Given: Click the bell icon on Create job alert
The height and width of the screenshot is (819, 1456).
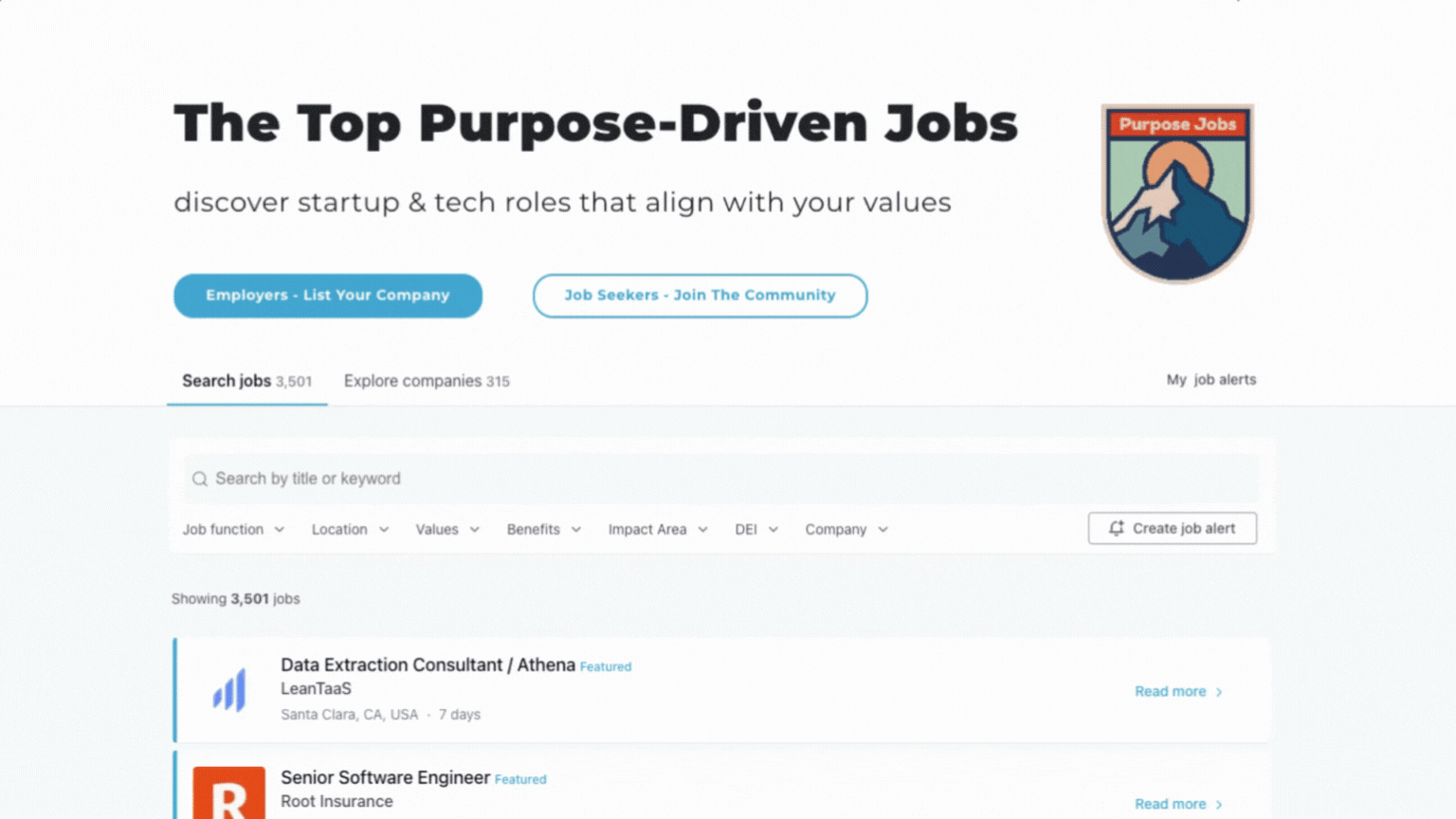Looking at the screenshot, I should click(x=1117, y=528).
